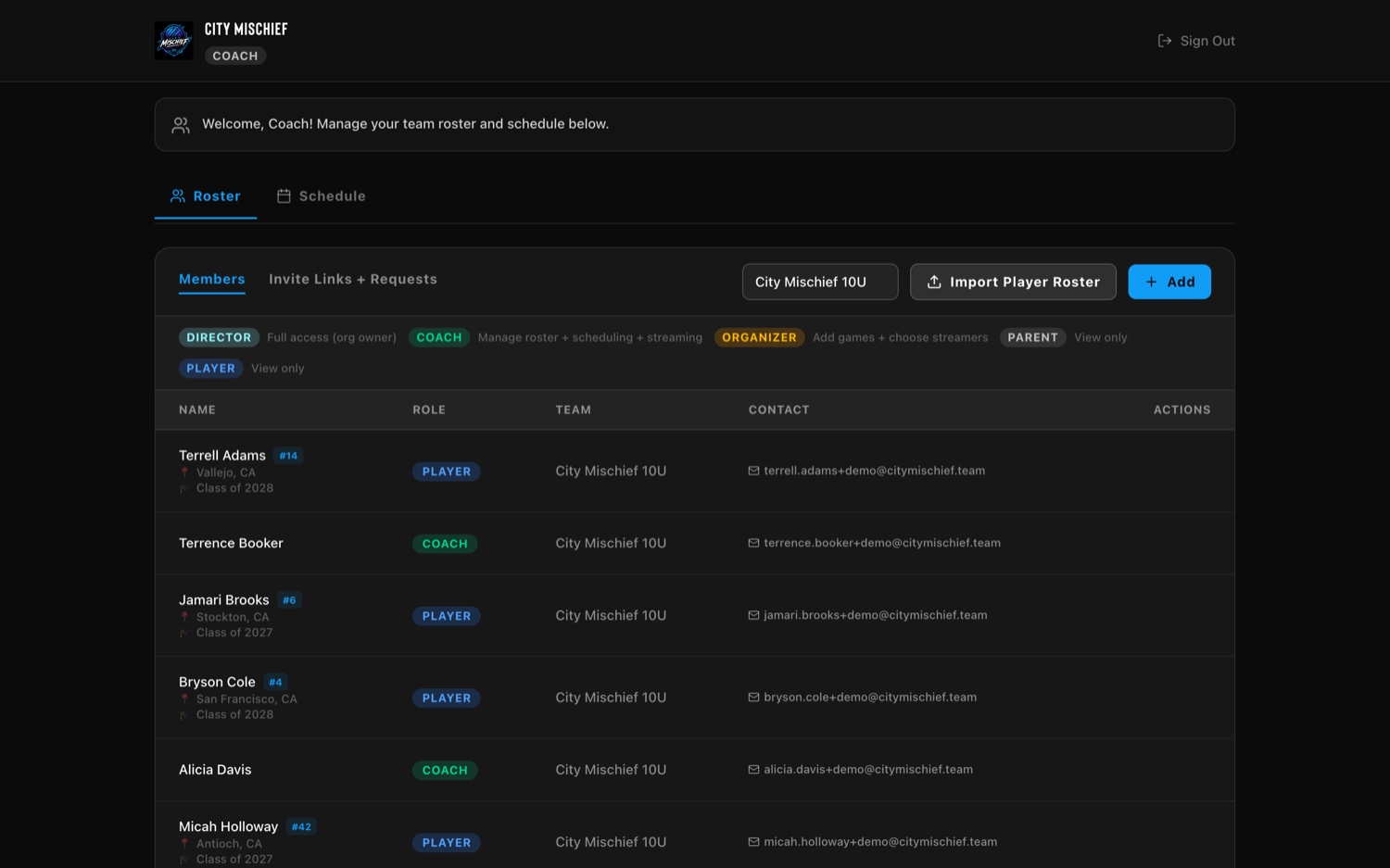Viewport: 1390px width, 868px height.
Task: Click terrell.adams+demo@citymischief.team email
Action: tap(875, 471)
